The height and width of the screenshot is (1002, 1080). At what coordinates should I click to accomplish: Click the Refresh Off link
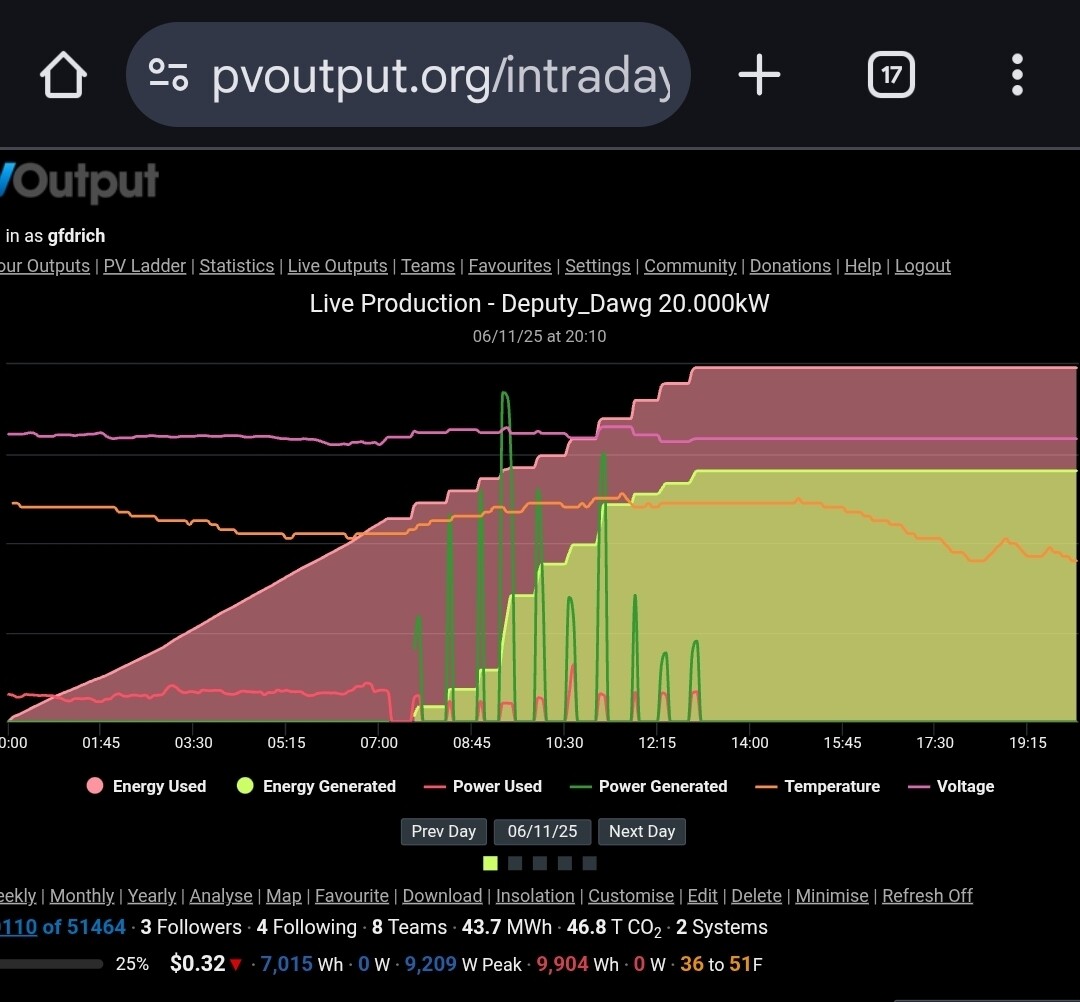pos(927,896)
